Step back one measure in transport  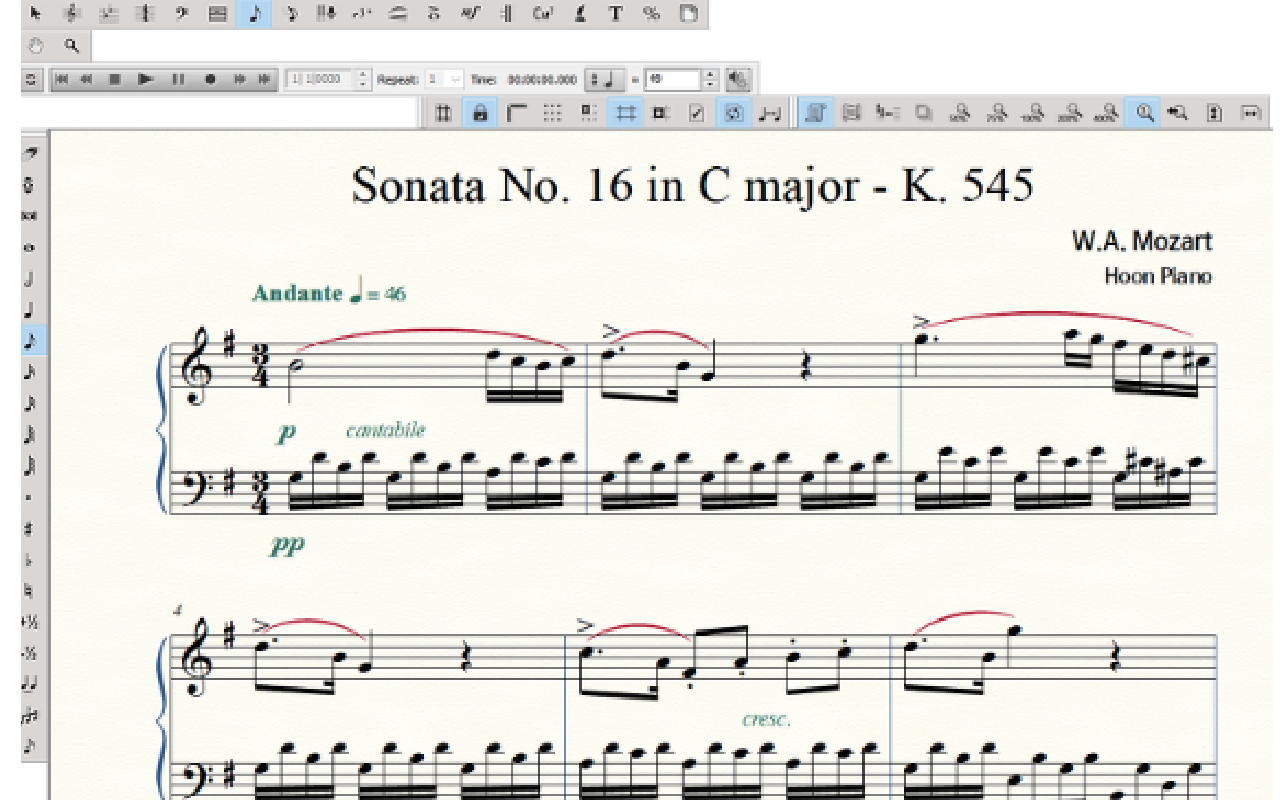click(86, 79)
